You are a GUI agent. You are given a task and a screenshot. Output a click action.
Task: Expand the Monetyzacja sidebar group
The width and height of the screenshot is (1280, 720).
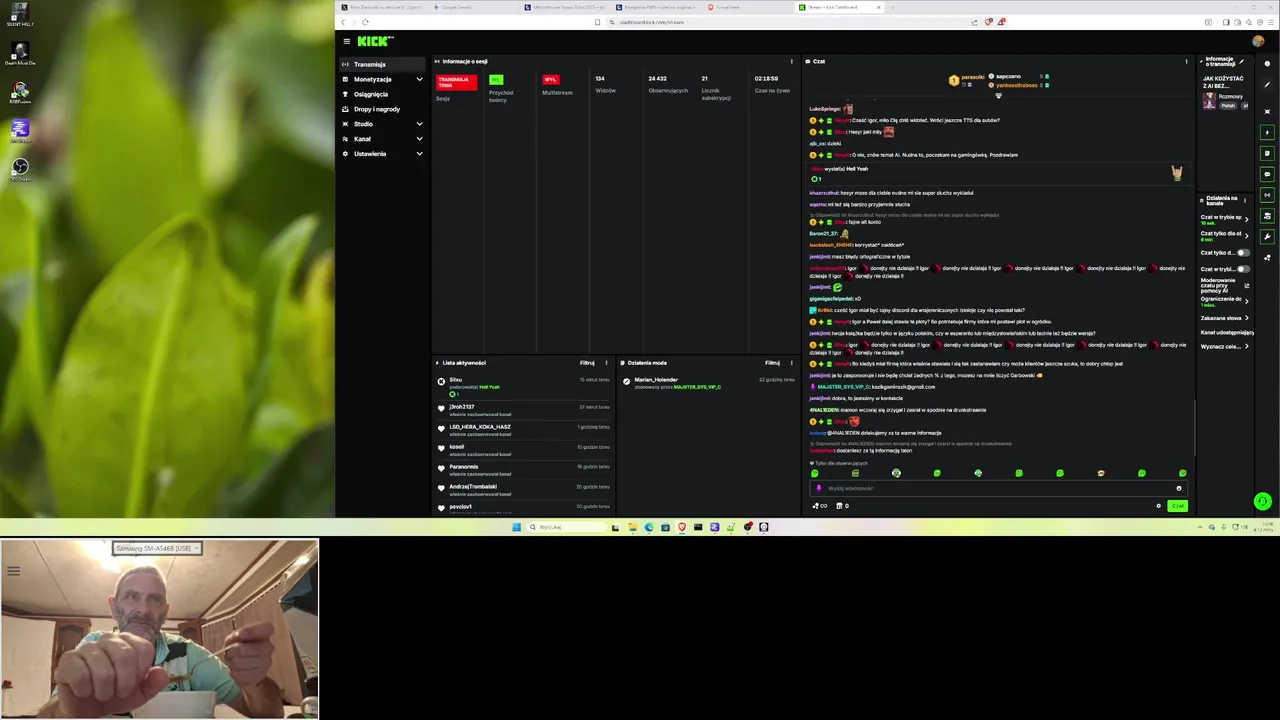(x=383, y=79)
